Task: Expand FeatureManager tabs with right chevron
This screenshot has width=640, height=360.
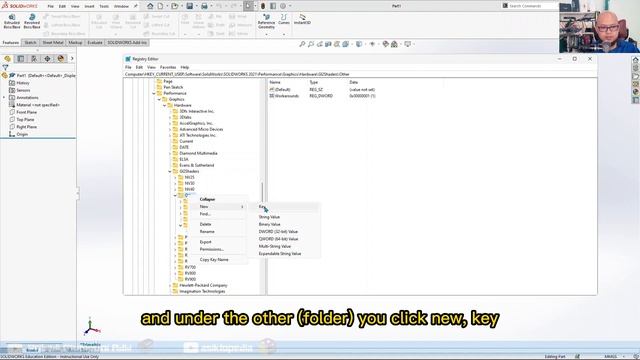Action: coord(72,59)
